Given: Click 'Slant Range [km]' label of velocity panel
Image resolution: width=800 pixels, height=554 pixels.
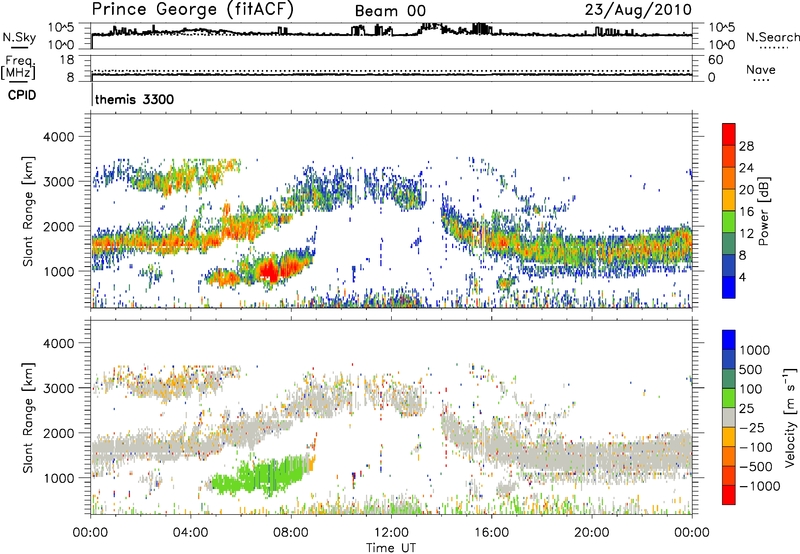Looking at the screenshot, I should [x=29, y=417].
